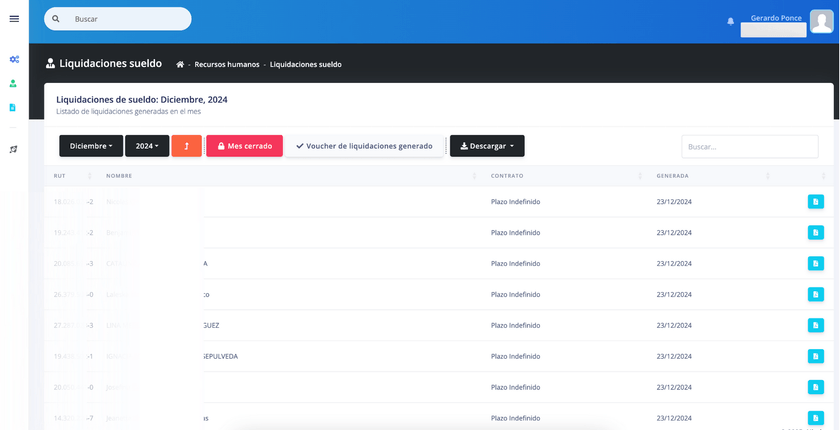Click Voucher de liquidaciones generado button
The height and width of the screenshot is (430, 840).
[x=364, y=146]
